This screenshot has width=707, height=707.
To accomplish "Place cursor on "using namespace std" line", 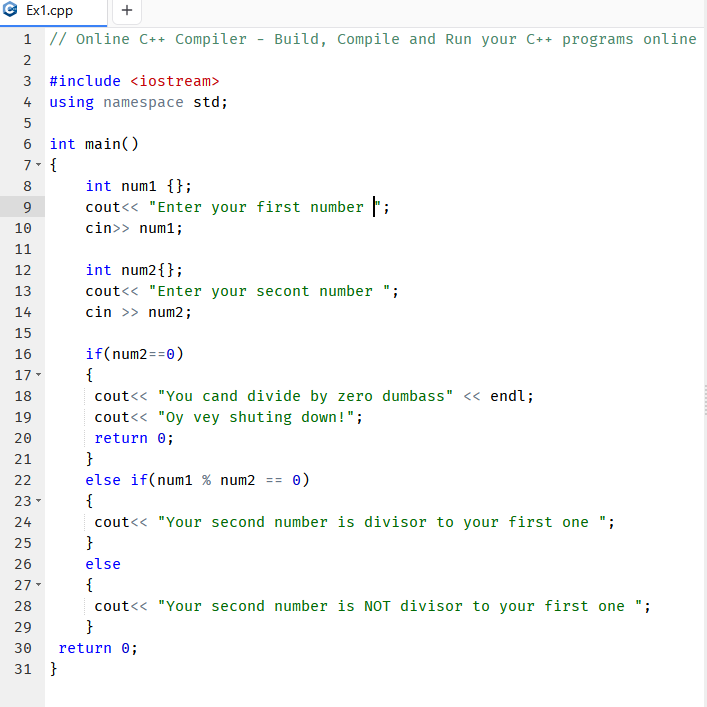I will [138, 102].
